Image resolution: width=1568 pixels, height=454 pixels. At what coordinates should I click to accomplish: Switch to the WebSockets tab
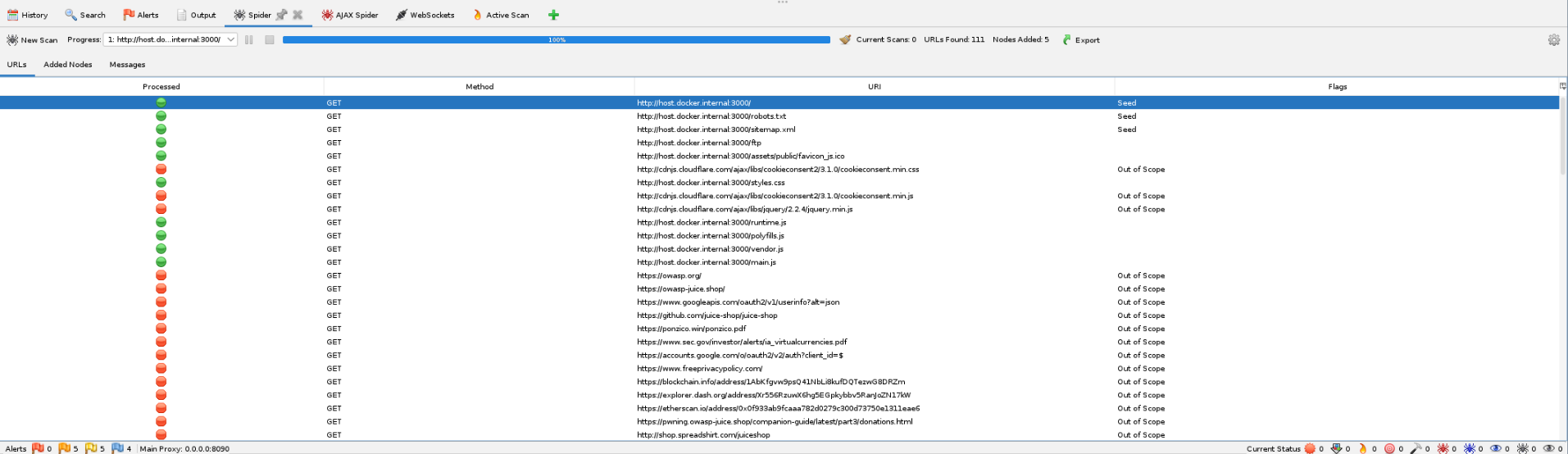[x=425, y=15]
